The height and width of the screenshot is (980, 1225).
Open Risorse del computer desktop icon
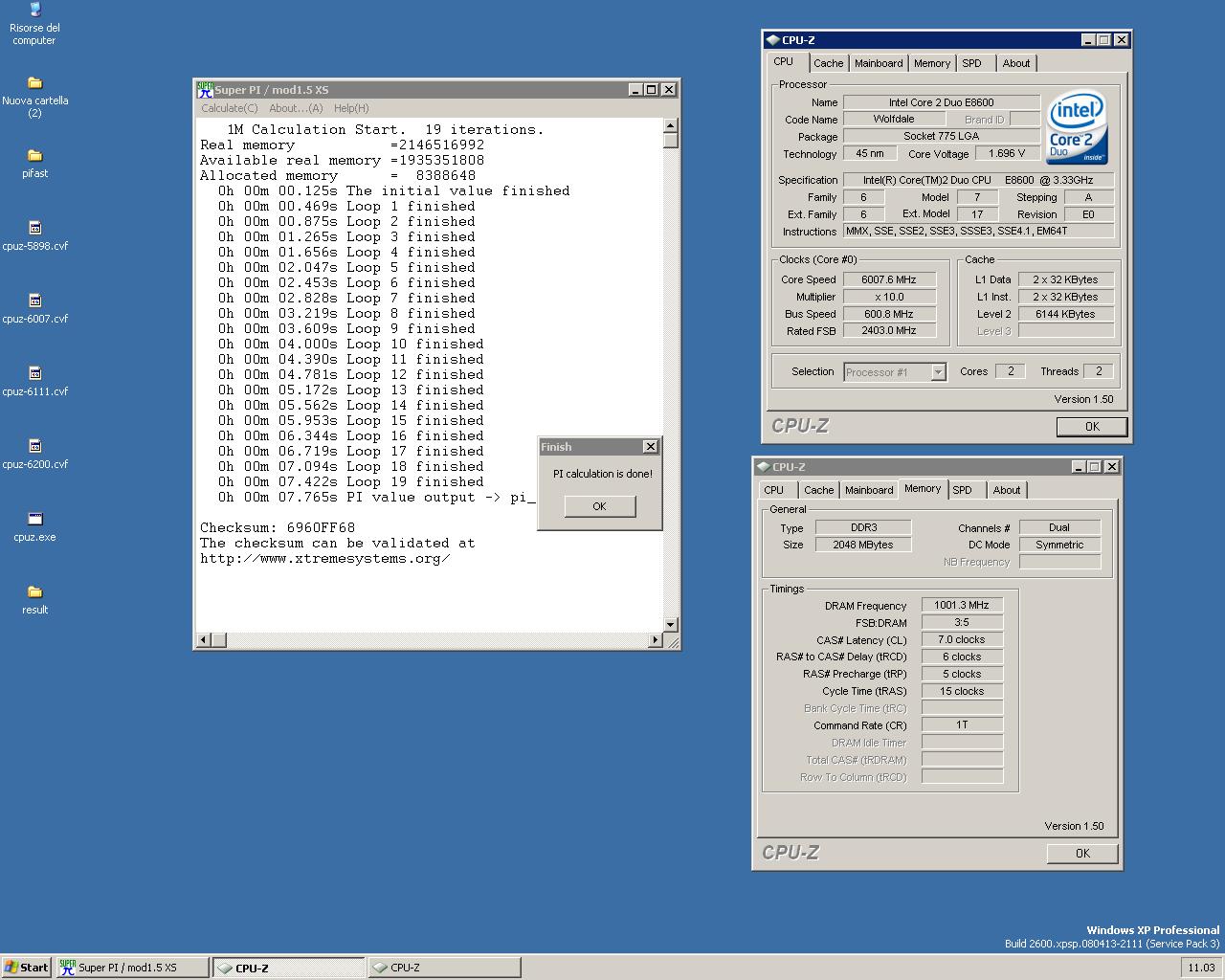(34, 11)
